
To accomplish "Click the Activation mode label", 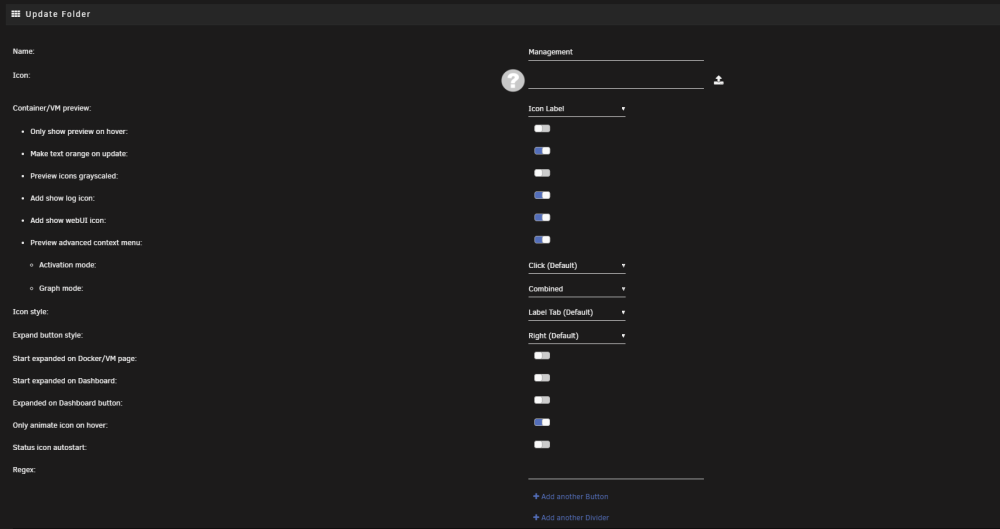I will tap(68, 265).
